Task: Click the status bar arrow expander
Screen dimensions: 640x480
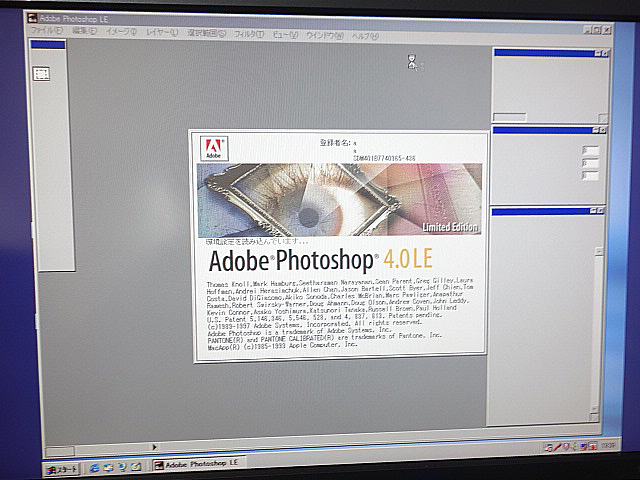Action: (153, 447)
